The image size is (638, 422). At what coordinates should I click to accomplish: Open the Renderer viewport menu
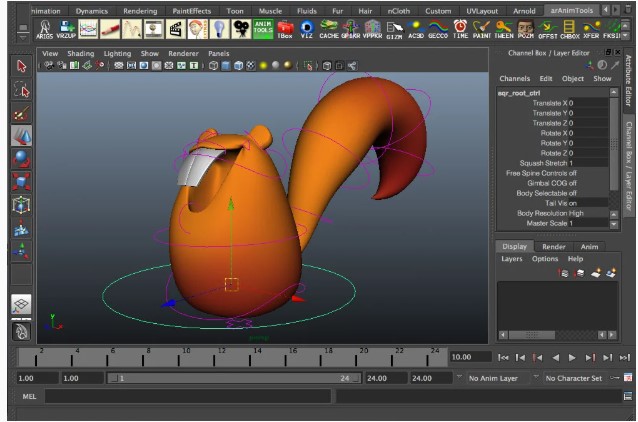point(184,53)
